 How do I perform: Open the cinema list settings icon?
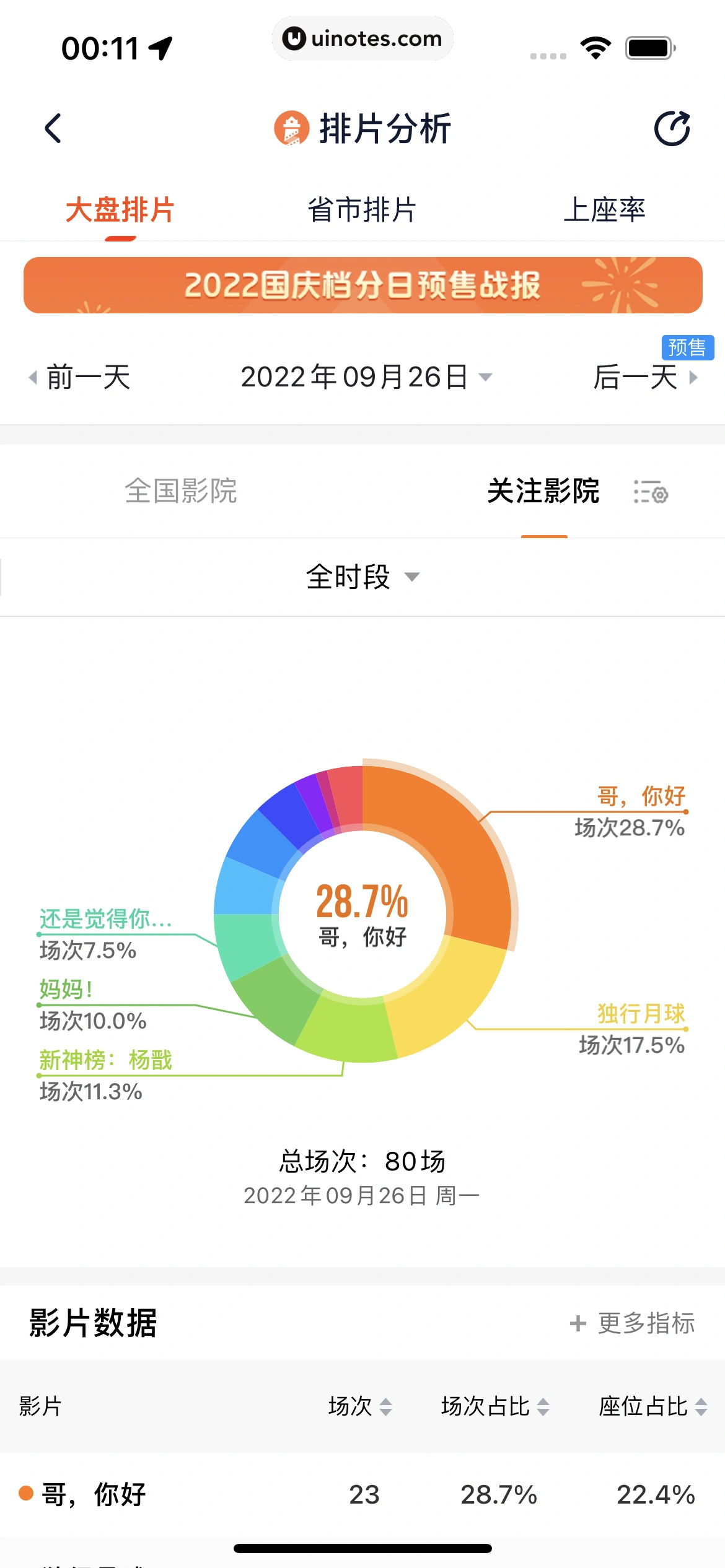[x=651, y=492]
